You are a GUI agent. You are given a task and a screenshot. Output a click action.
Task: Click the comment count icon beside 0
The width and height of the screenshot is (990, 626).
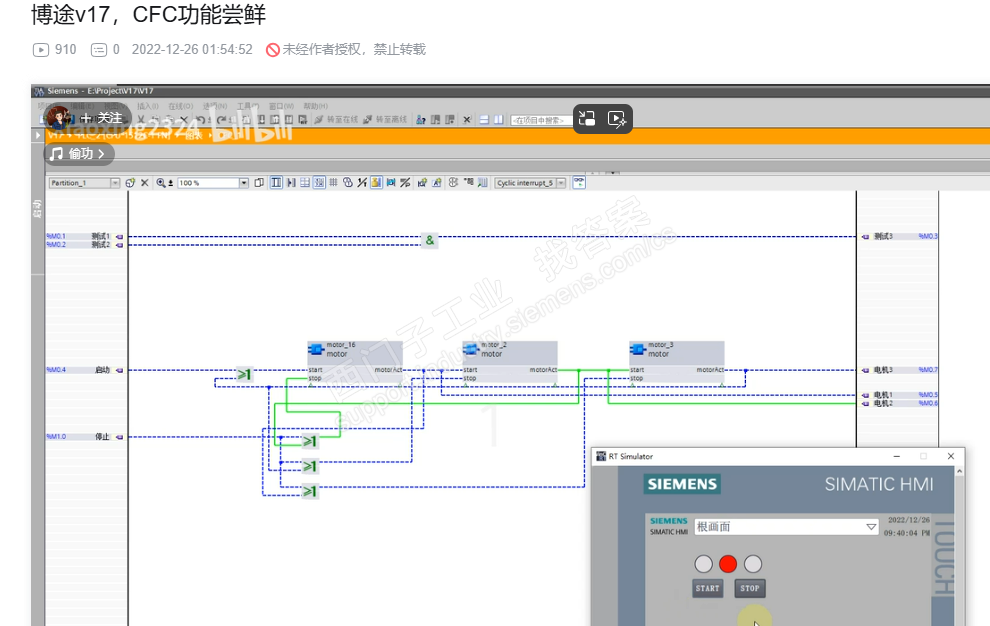[x=99, y=49]
